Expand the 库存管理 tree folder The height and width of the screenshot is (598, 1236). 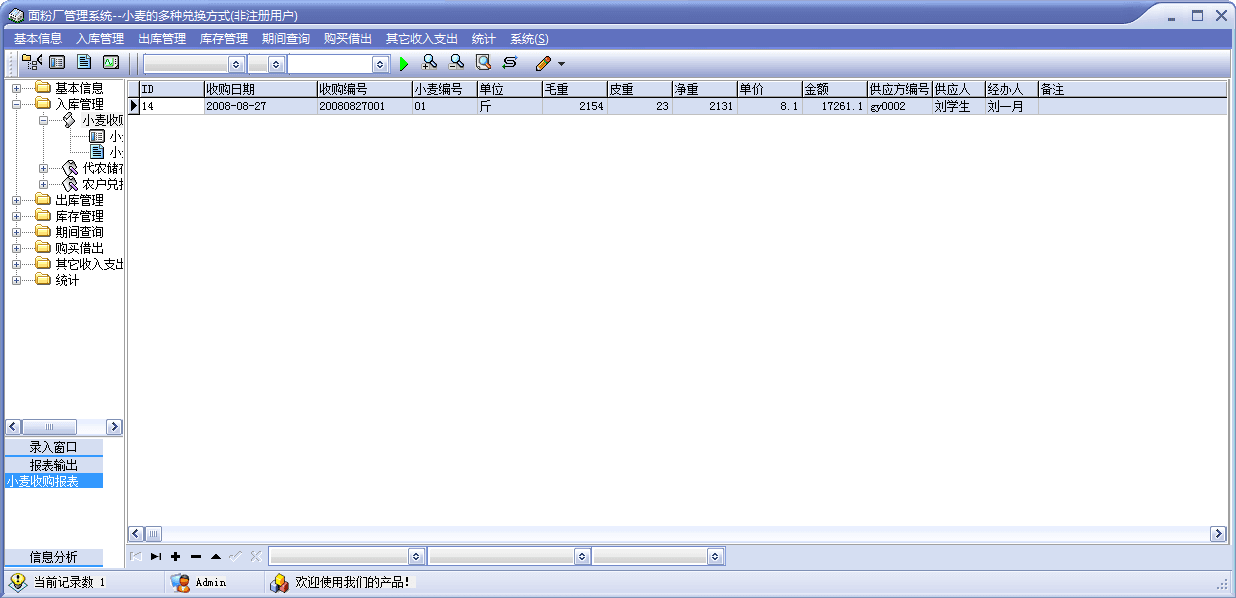(16, 216)
